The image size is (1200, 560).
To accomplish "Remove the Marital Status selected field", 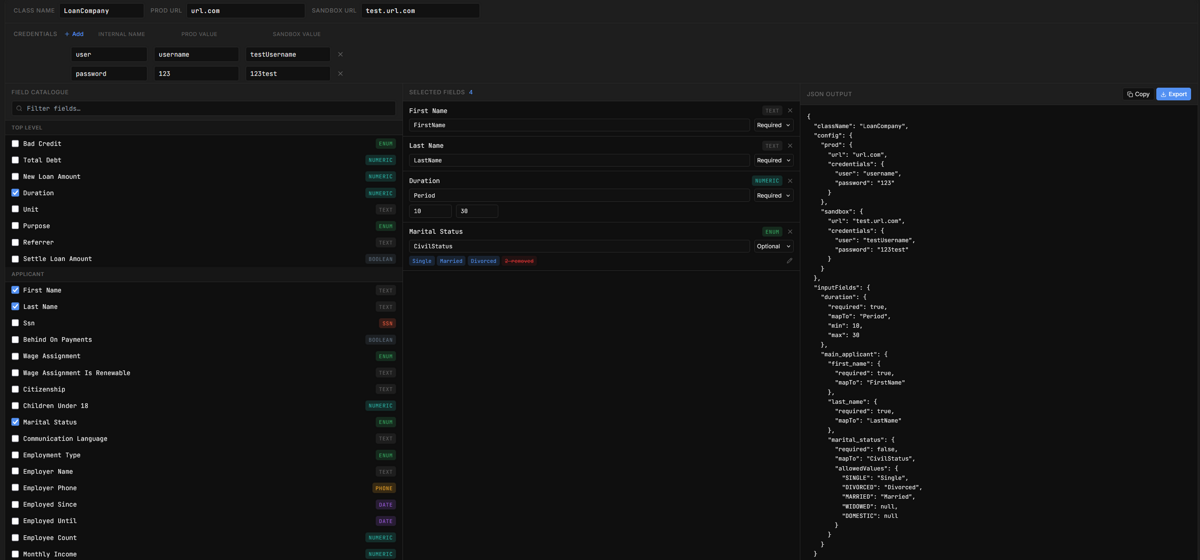I will coord(790,232).
